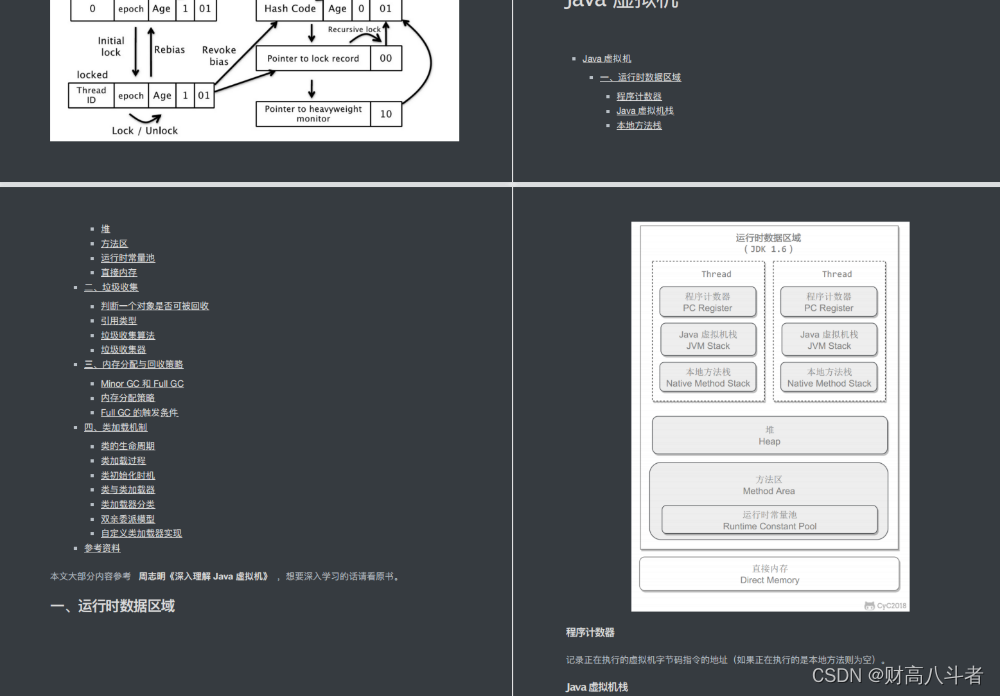Select the 二、垃圾收集 section link

[x=109, y=287]
